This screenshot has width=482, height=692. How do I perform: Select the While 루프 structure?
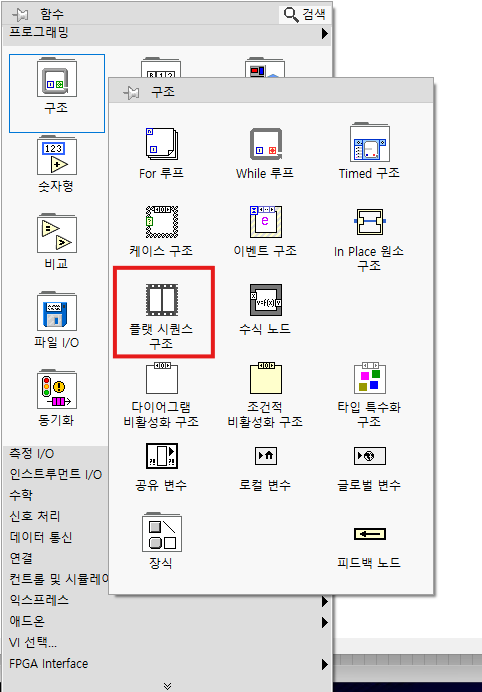tap(266, 144)
